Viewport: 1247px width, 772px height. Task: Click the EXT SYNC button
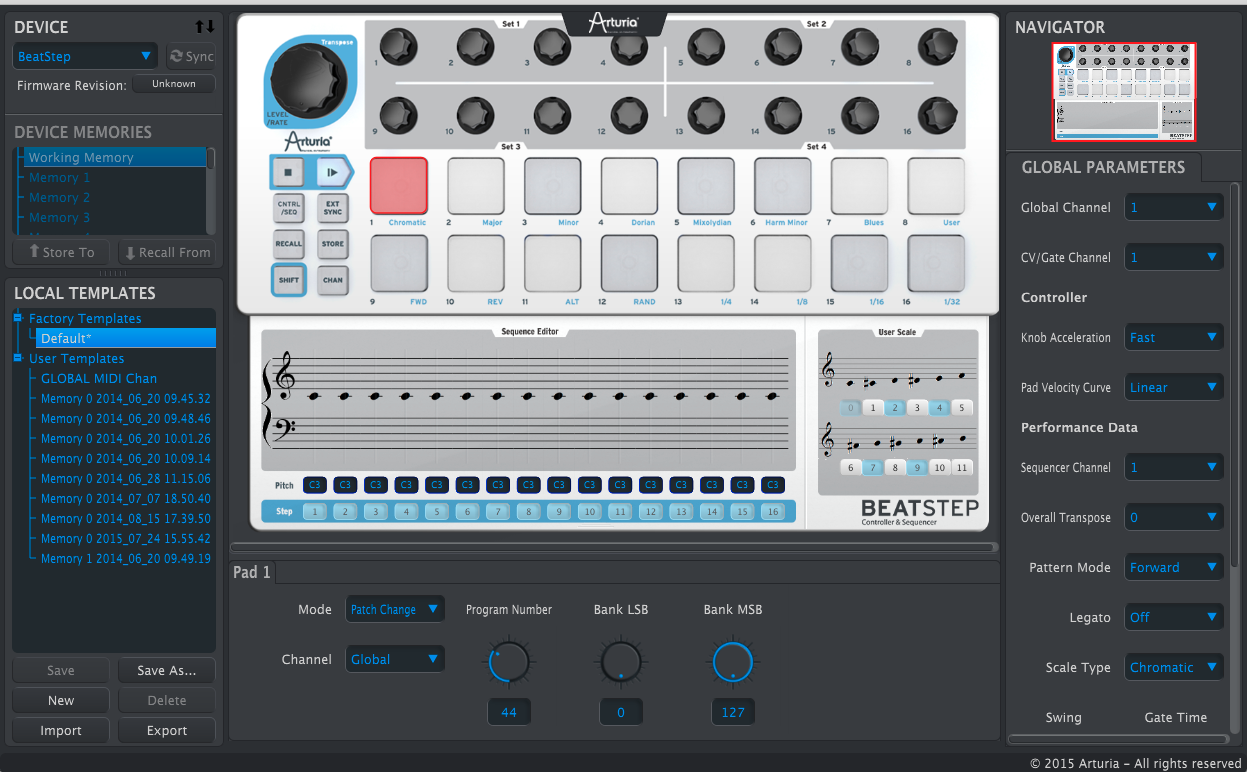332,208
